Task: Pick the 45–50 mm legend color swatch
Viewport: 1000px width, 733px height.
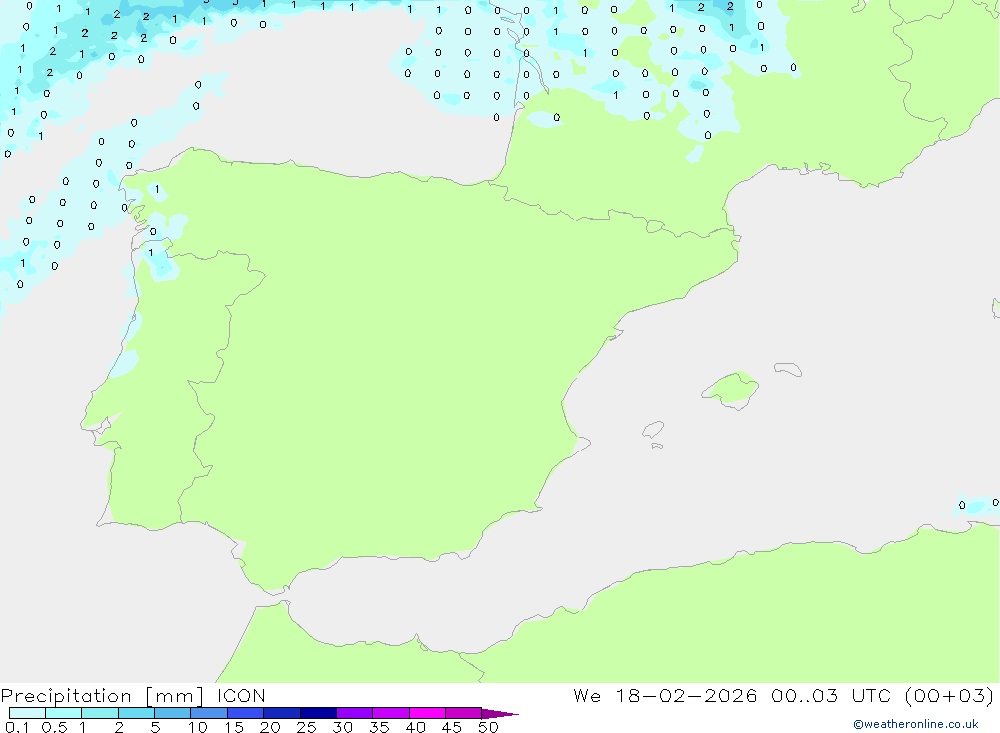Action: tap(463, 713)
